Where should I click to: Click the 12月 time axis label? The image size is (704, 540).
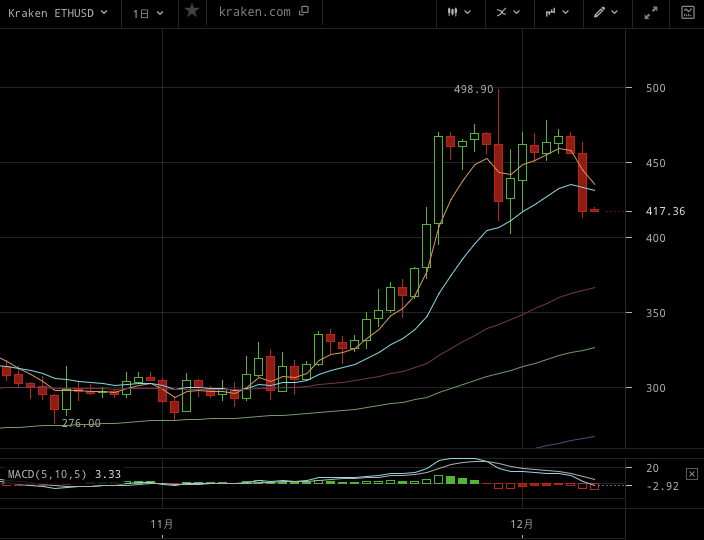click(x=522, y=524)
